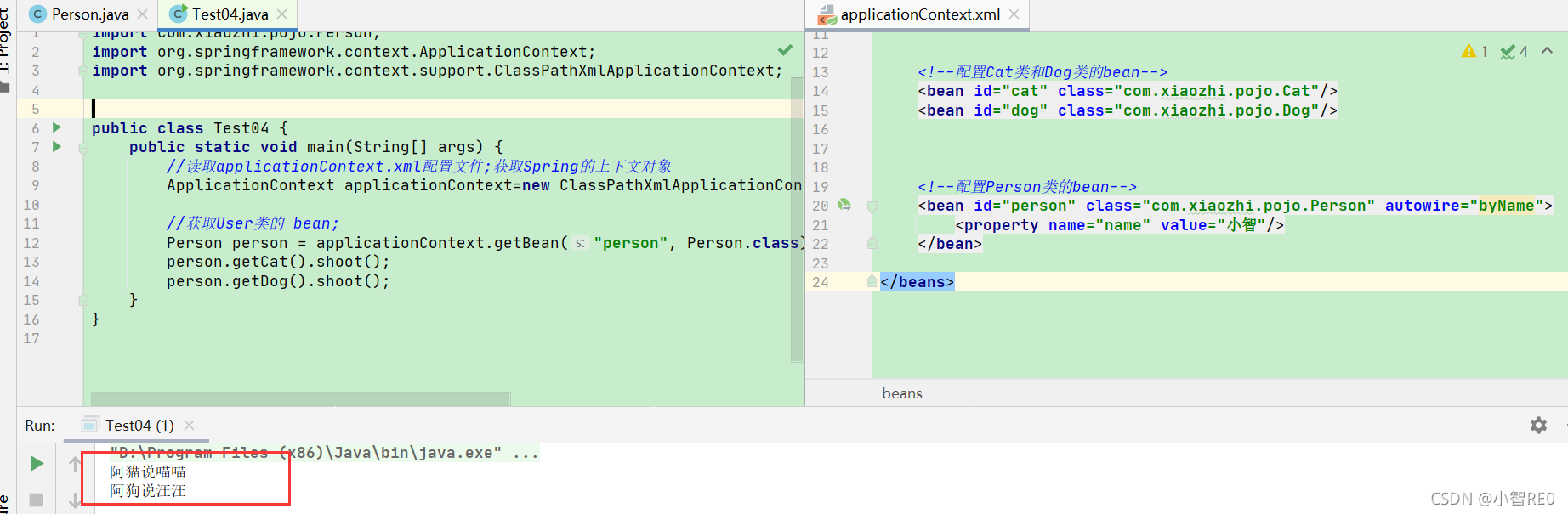Close the Test04 (1) run tab
This screenshot has height=514, width=1568.
pyautogui.click(x=190, y=425)
